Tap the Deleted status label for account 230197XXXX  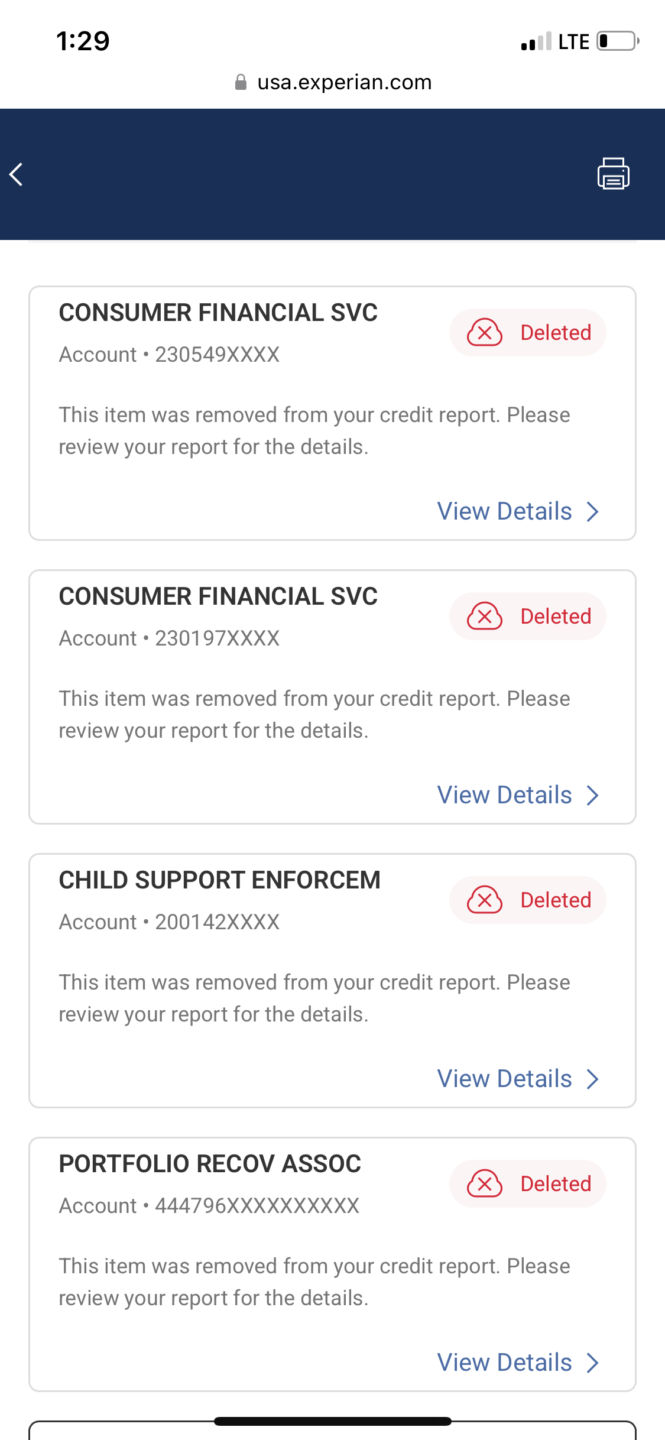coord(555,617)
